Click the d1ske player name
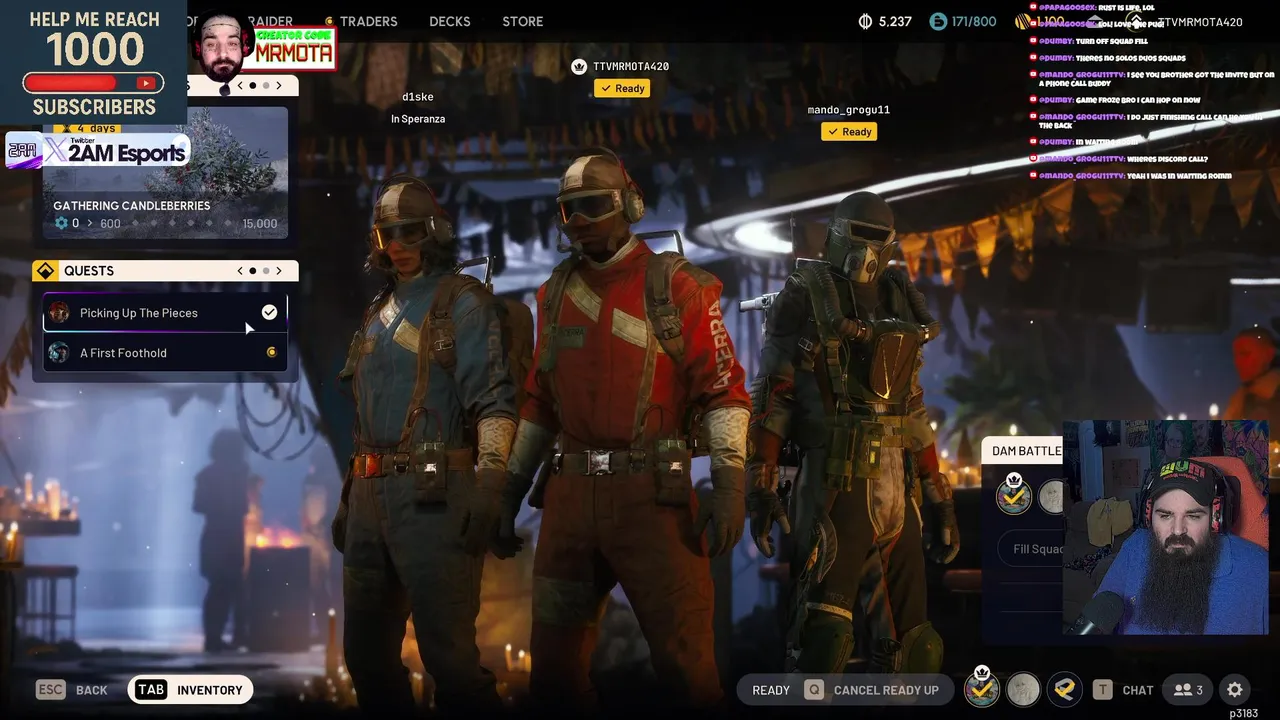The image size is (1280, 720). pyautogui.click(x=418, y=97)
